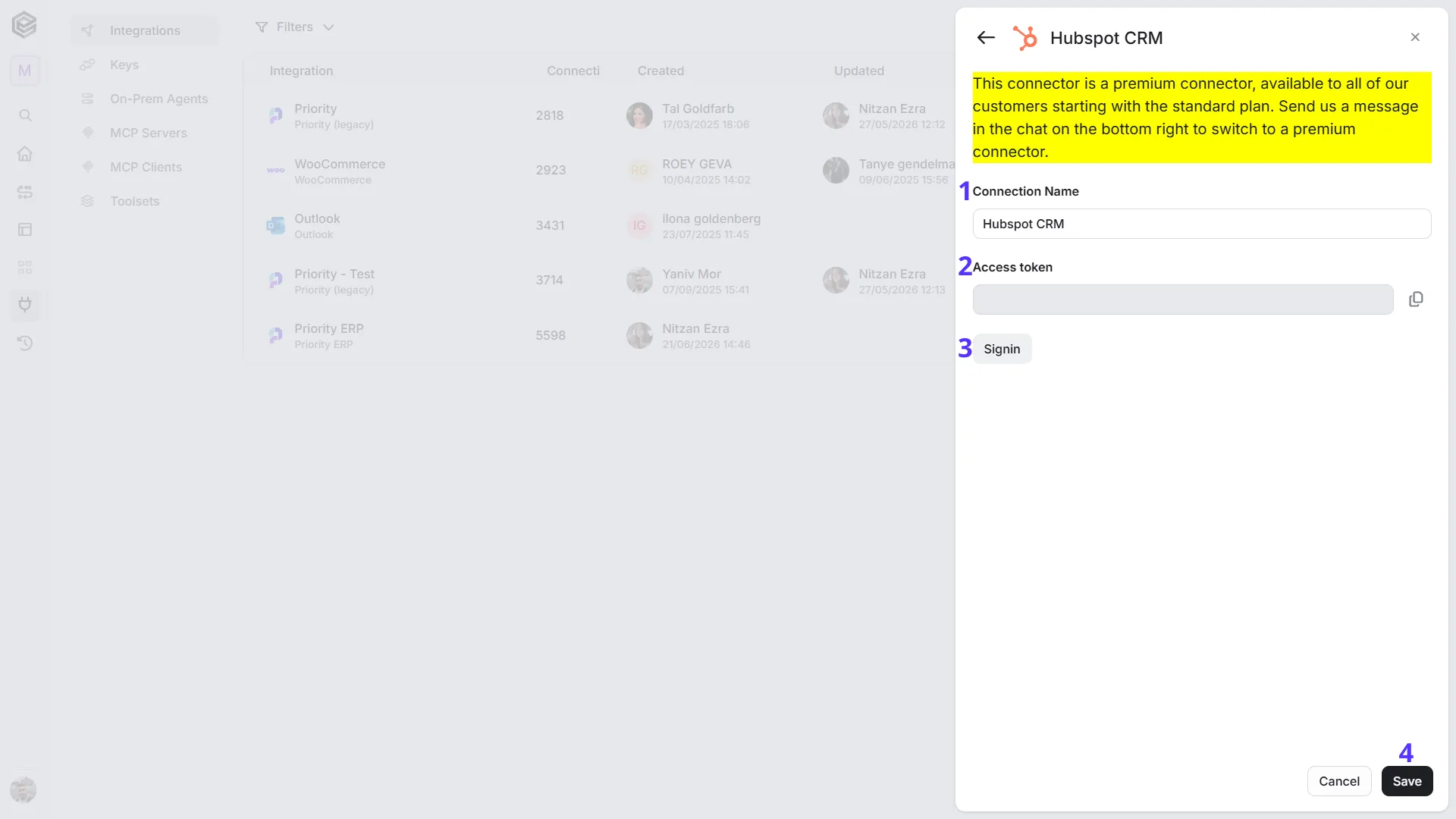Copy the access token with the copy icon
Screen dimensions: 1456x819
[1416, 300]
